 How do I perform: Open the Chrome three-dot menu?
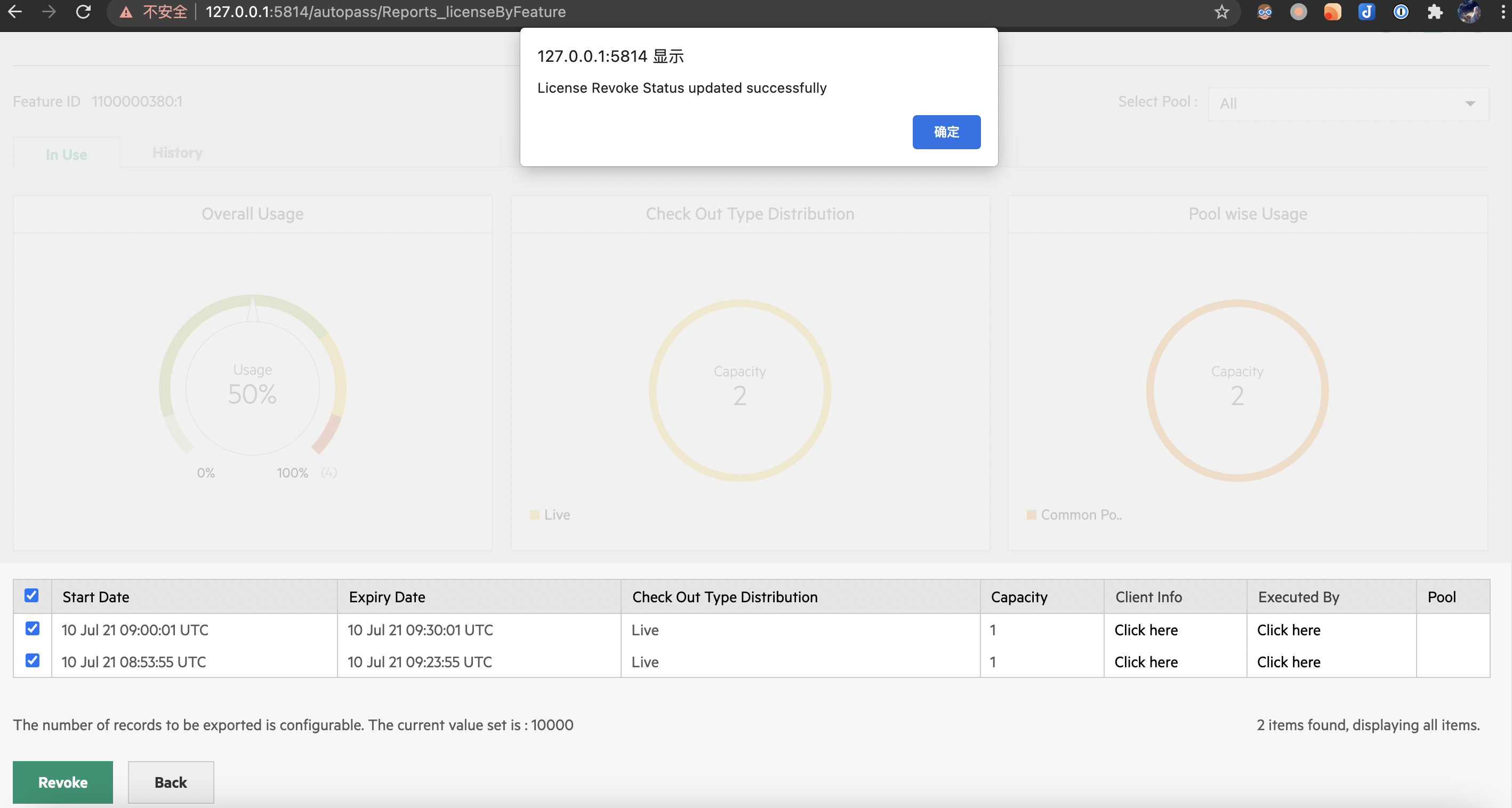pos(1503,12)
